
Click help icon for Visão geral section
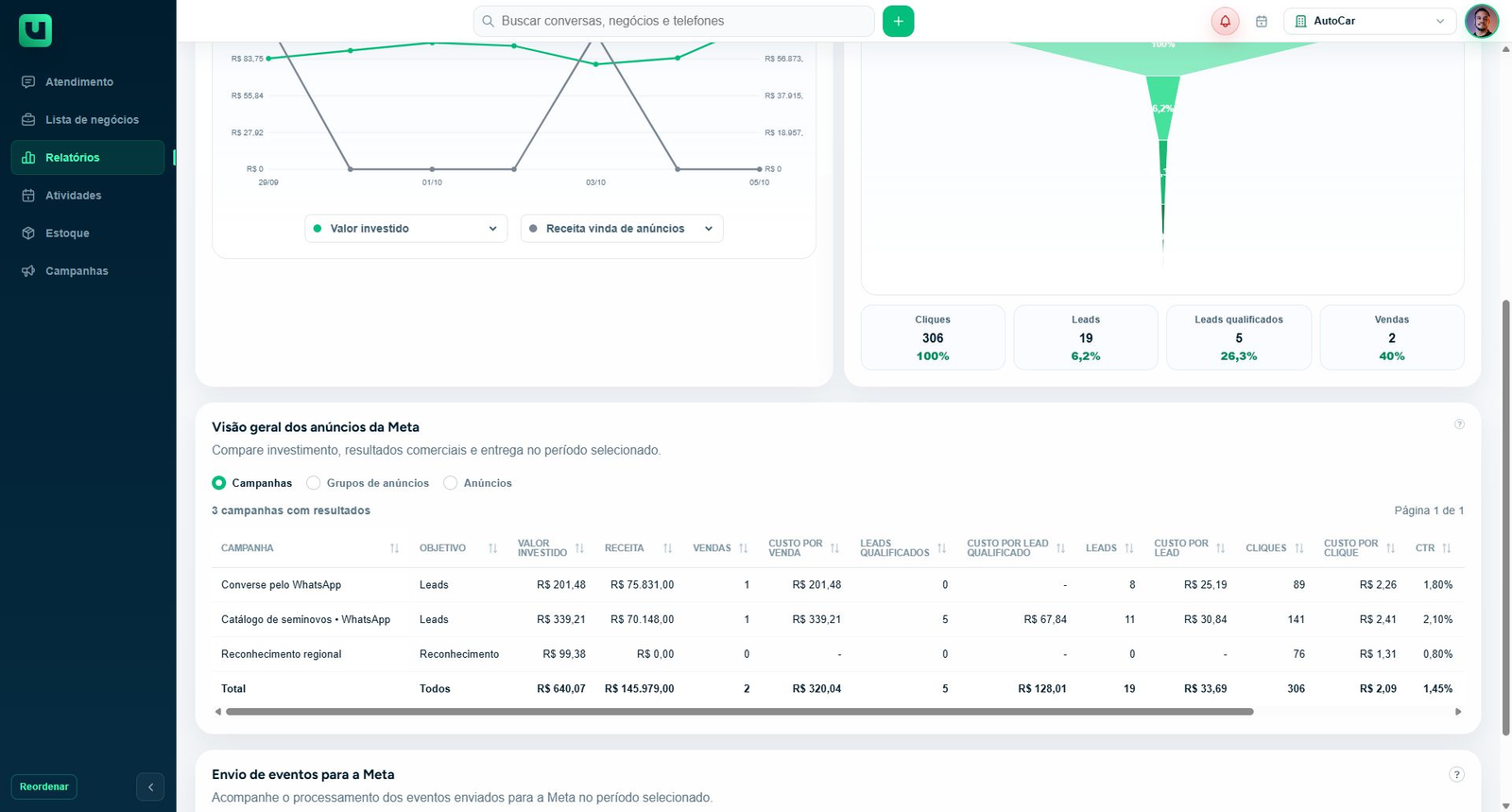[x=1459, y=424]
